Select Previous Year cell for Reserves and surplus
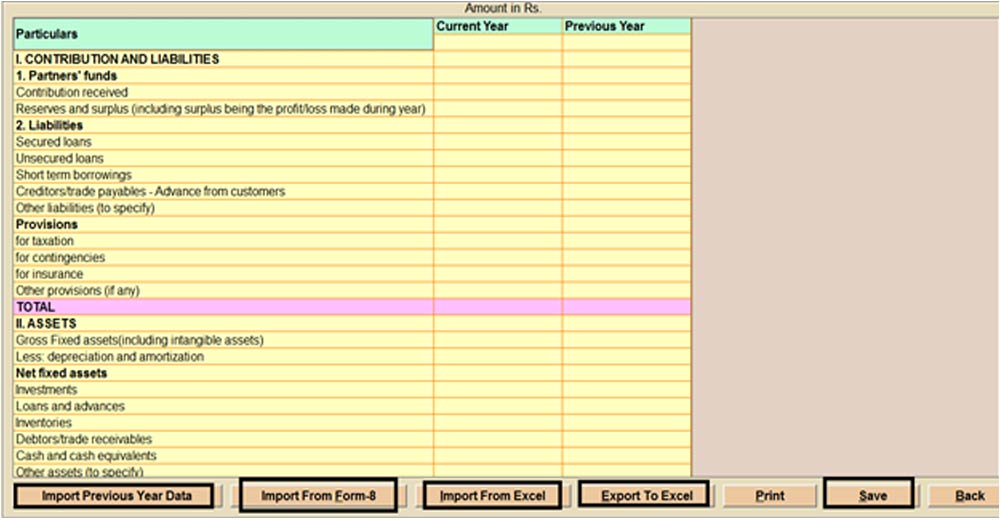The height and width of the screenshot is (520, 1000). click(626, 108)
